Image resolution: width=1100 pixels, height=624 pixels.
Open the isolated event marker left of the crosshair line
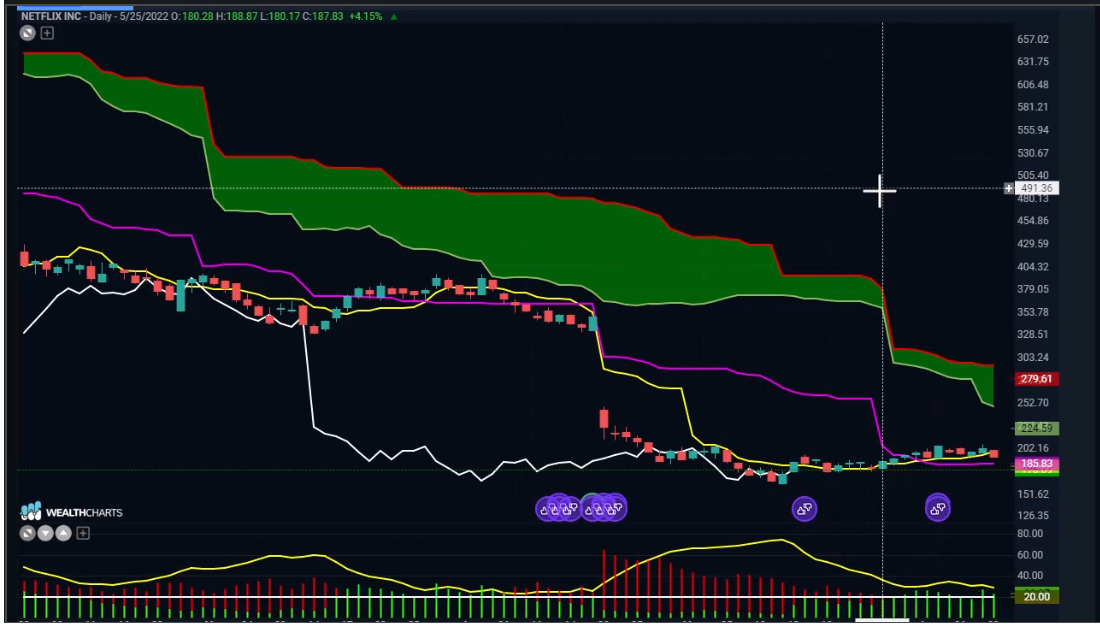(804, 508)
